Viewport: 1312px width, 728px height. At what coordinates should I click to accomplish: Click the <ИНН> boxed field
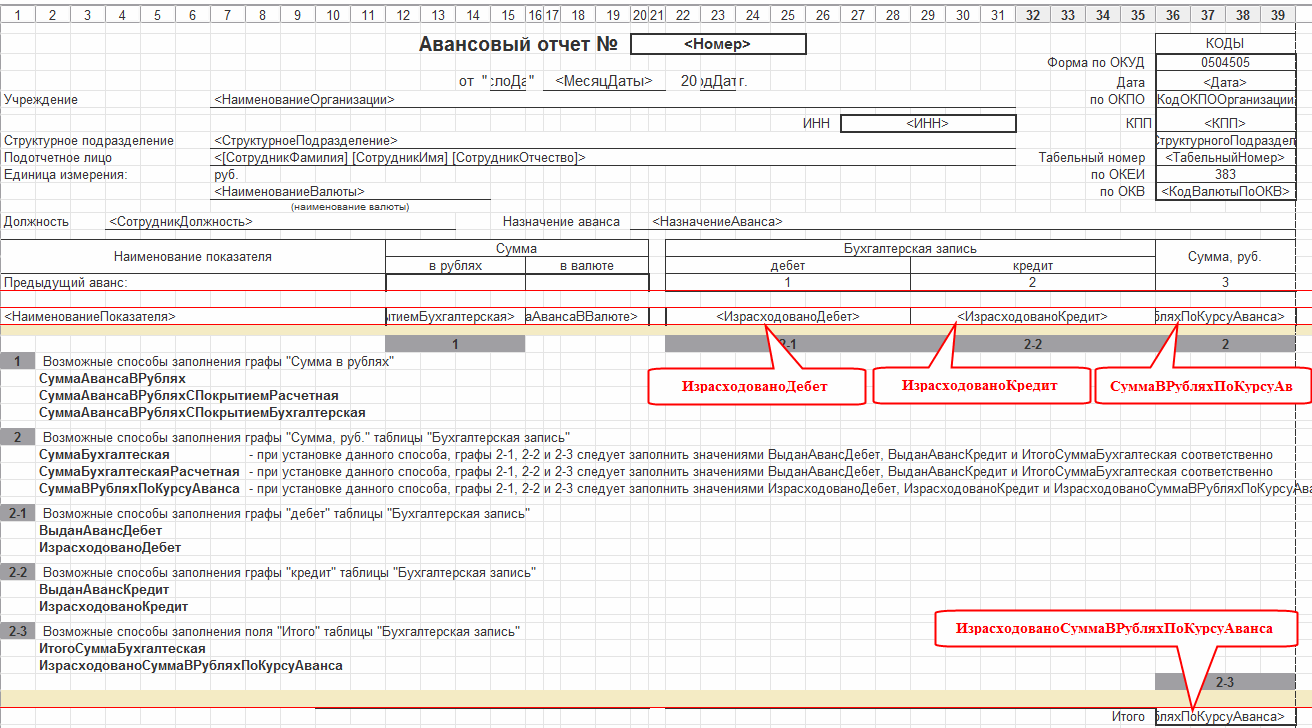tap(928, 123)
